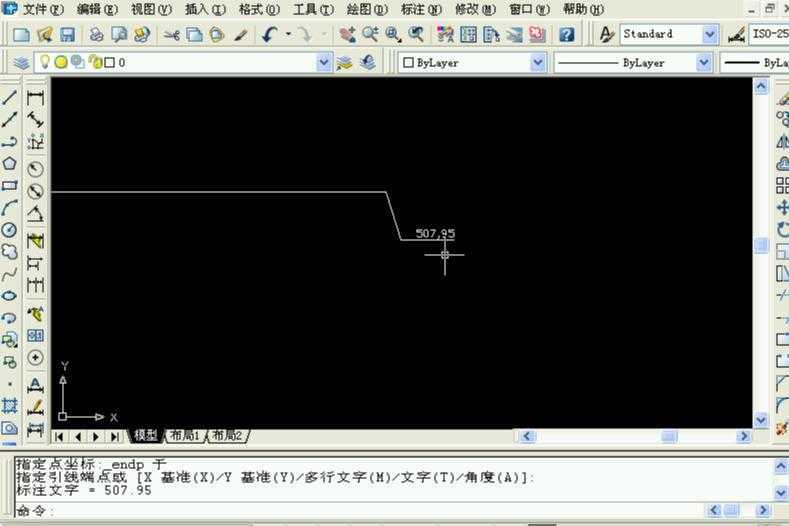Select the Ellipse draw tool
The width and height of the screenshot is (789, 526).
[x=10, y=296]
